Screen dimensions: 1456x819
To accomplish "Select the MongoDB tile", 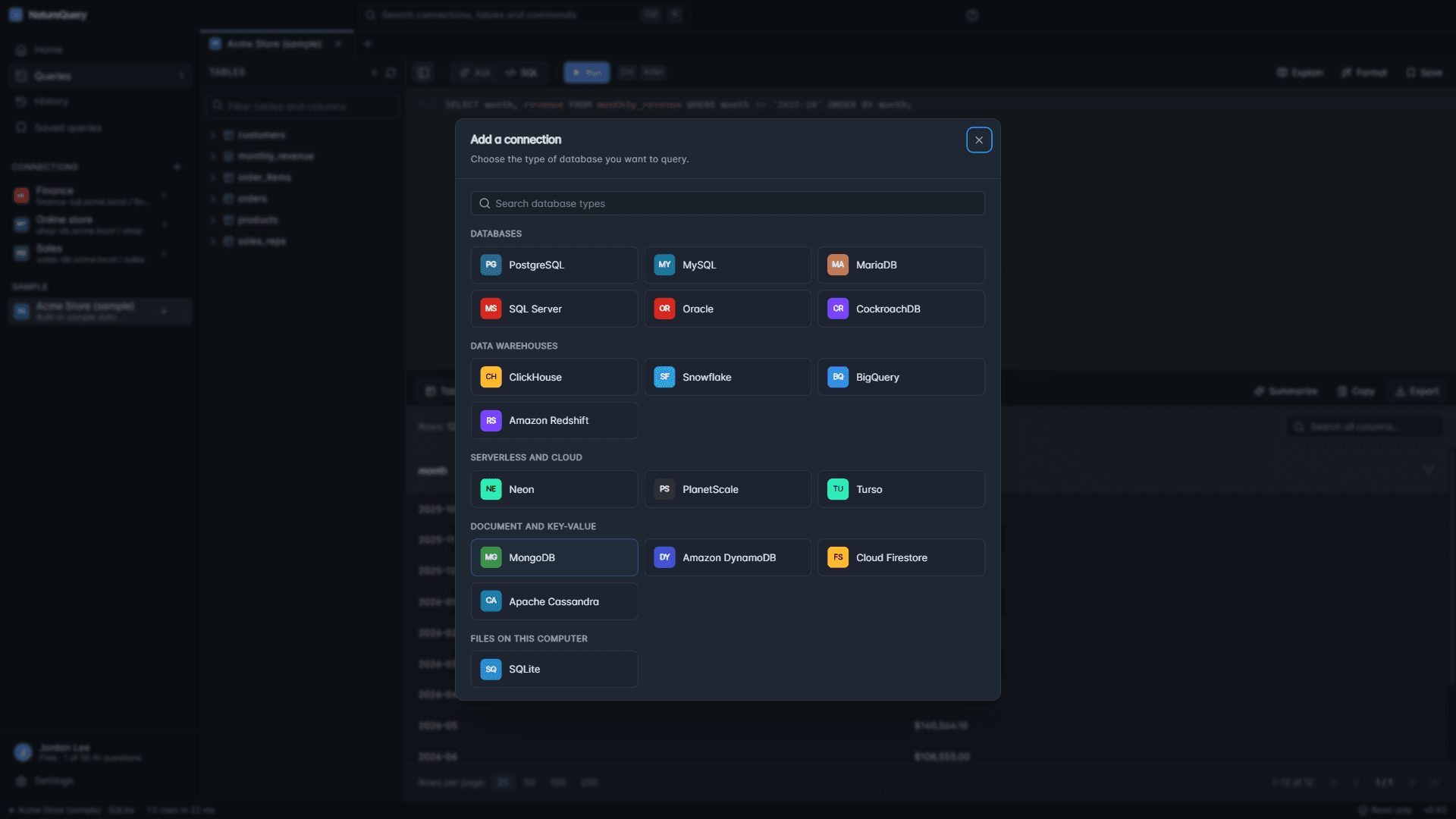I will [554, 557].
